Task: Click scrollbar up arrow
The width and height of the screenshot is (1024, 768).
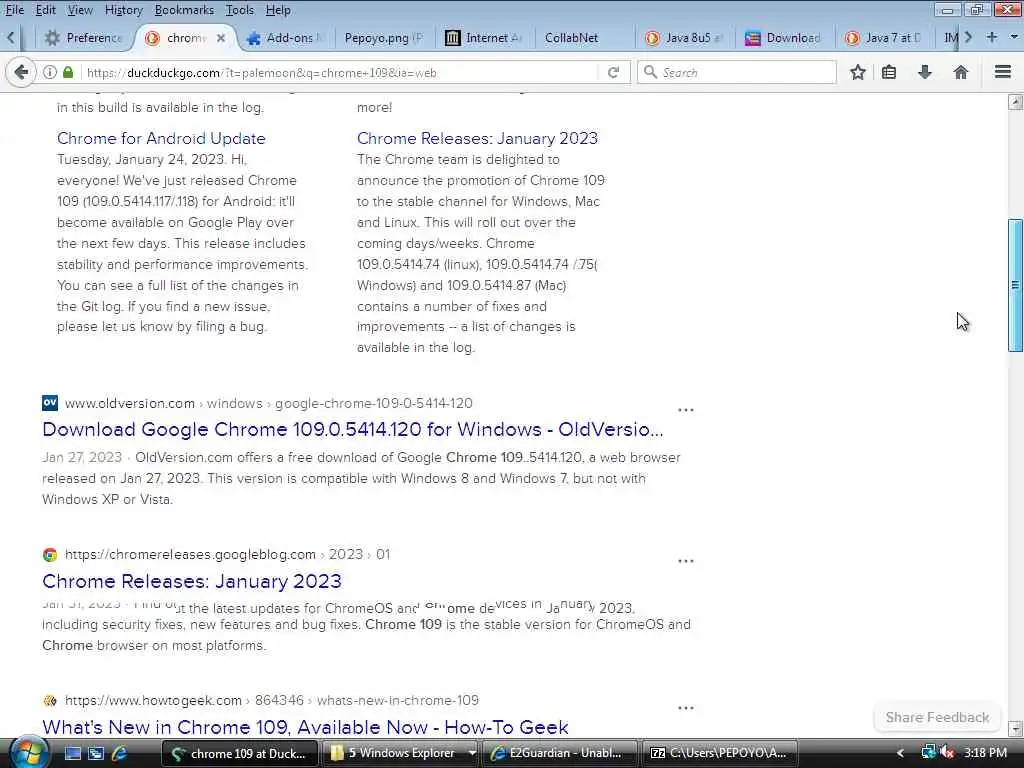Action: click(1015, 103)
